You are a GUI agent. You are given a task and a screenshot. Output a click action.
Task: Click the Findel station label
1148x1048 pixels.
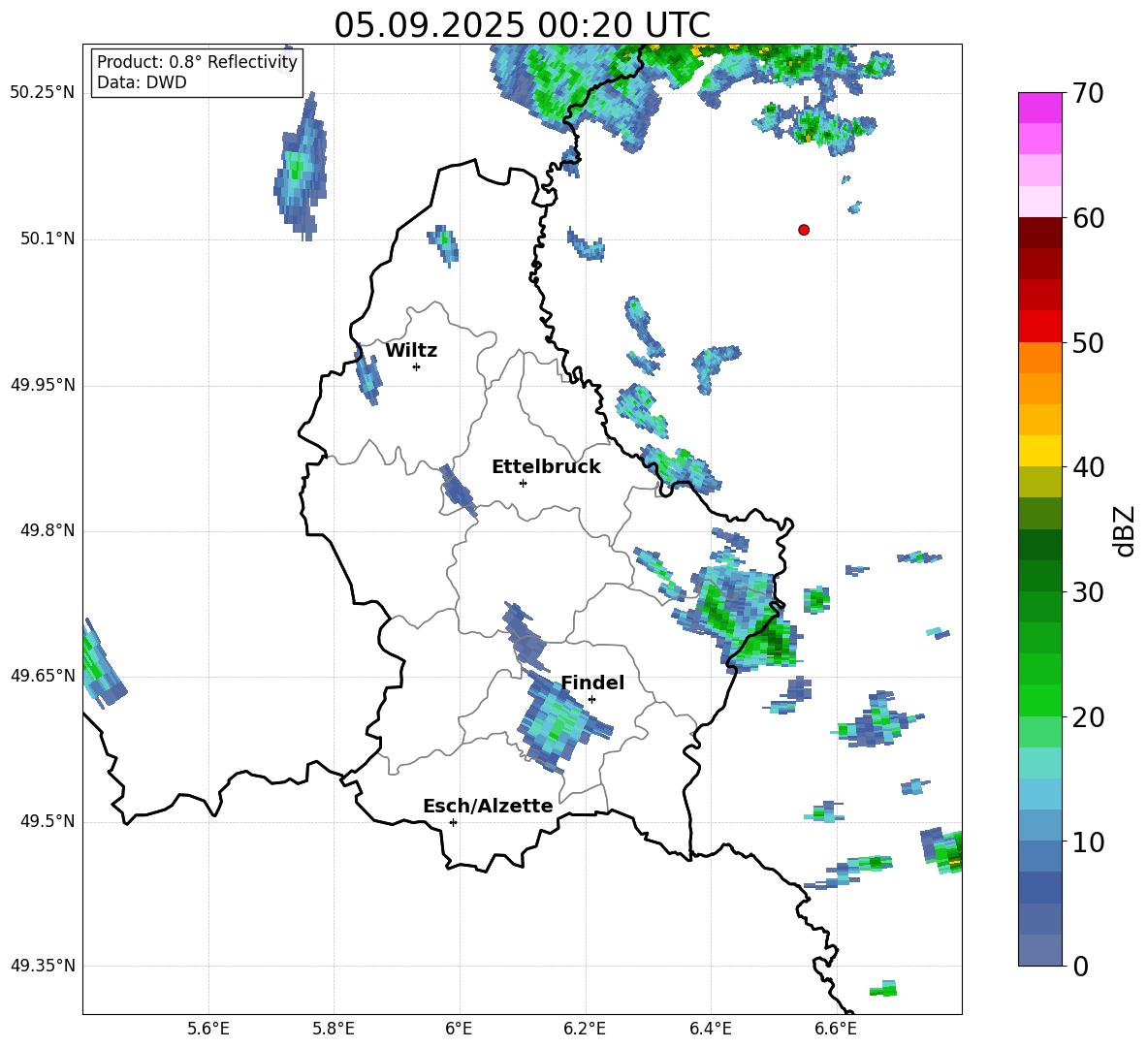tap(592, 683)
